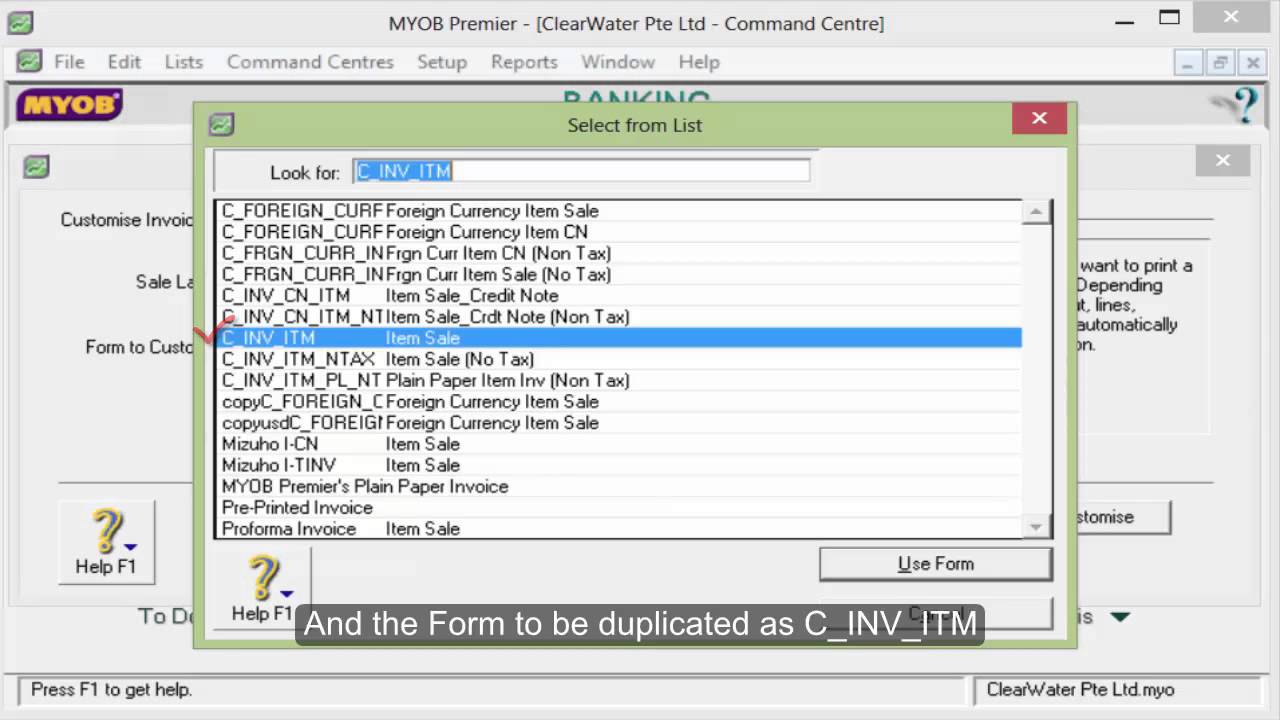The image size is (1280, 720).
Task: Select the Mizuho I-TINV row
Action: click(619, 465)
